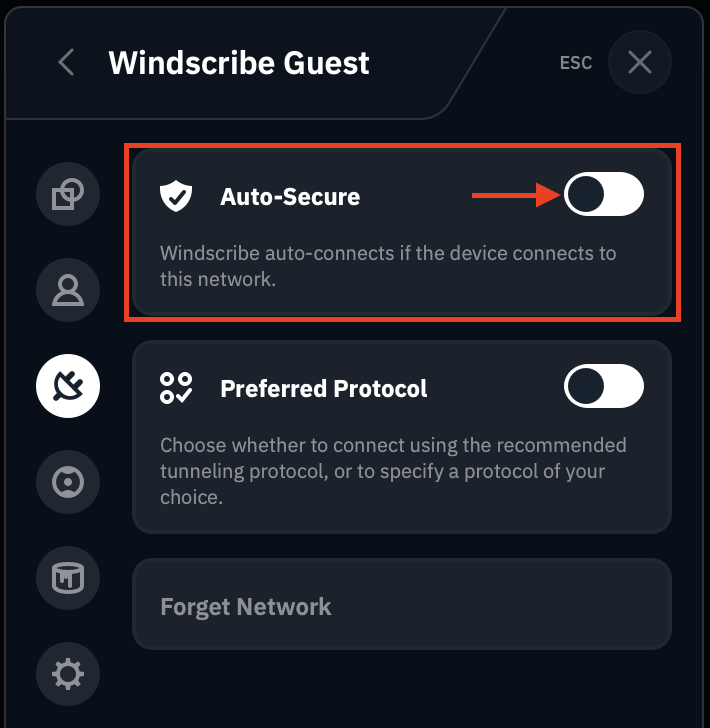The height and width of the screenshot is (728, 710).
Task: Open the R.O.B.E.R.T. sidebar icon
Action: point(68,483)
